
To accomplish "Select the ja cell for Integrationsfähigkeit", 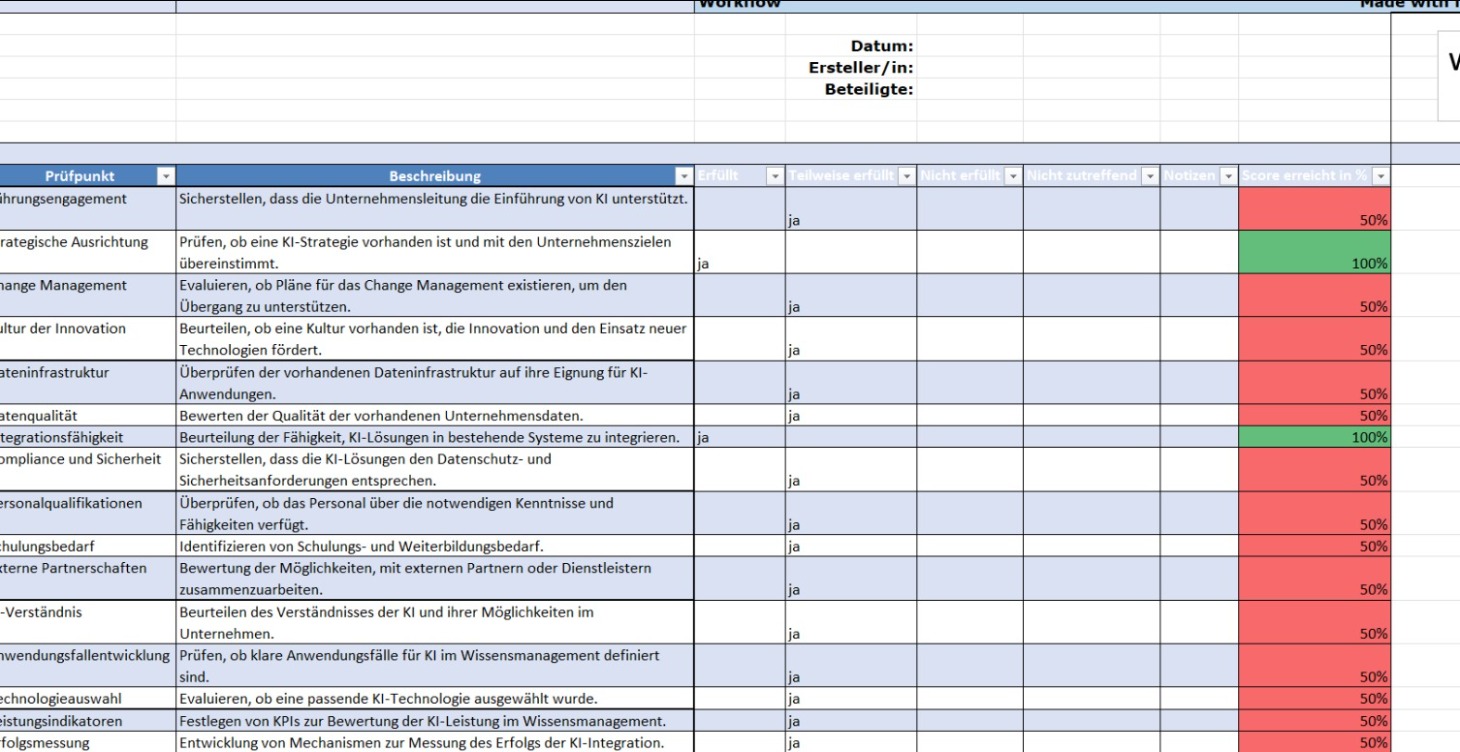I will click(739, 437).
